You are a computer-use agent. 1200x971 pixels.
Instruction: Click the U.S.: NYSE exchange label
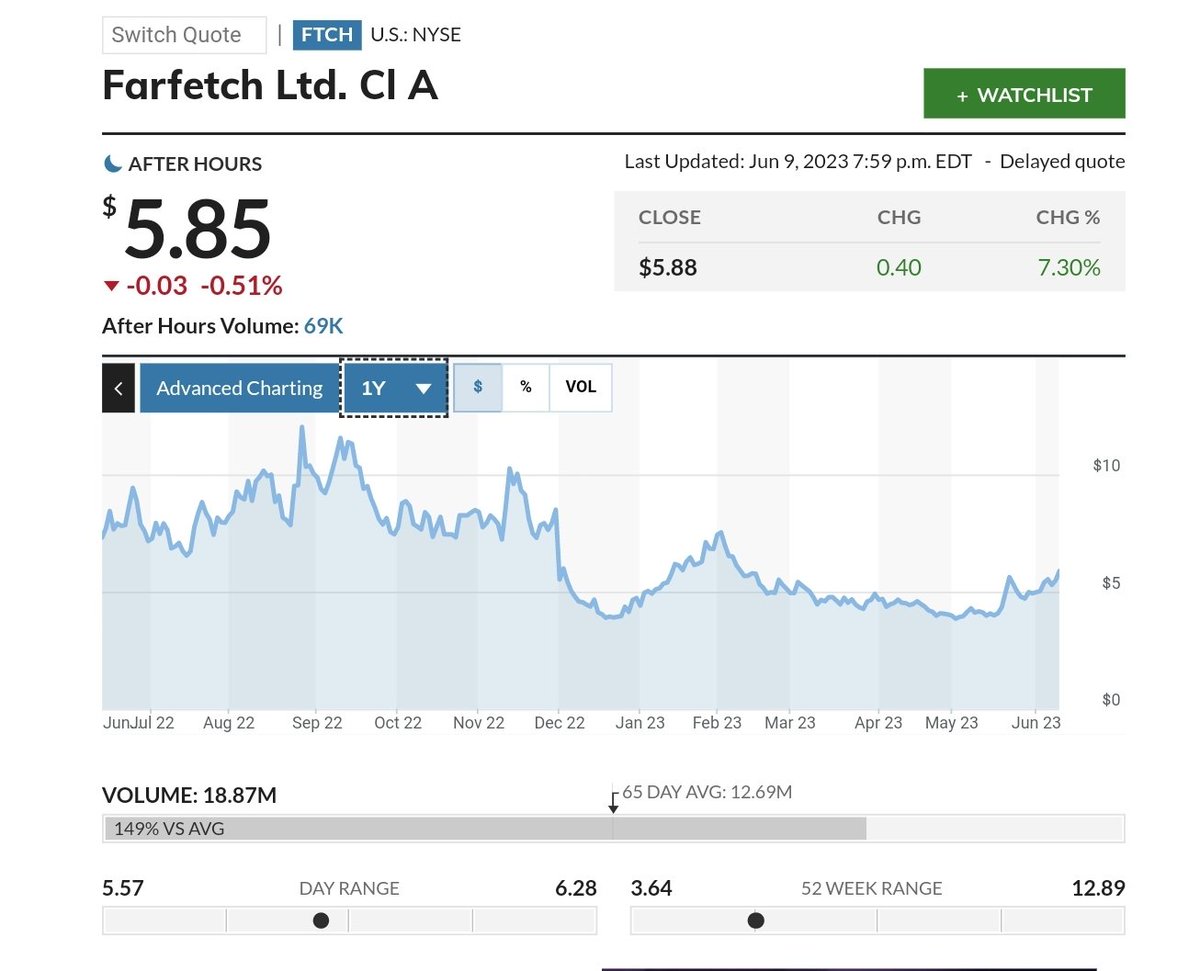[x=415, y=35]
